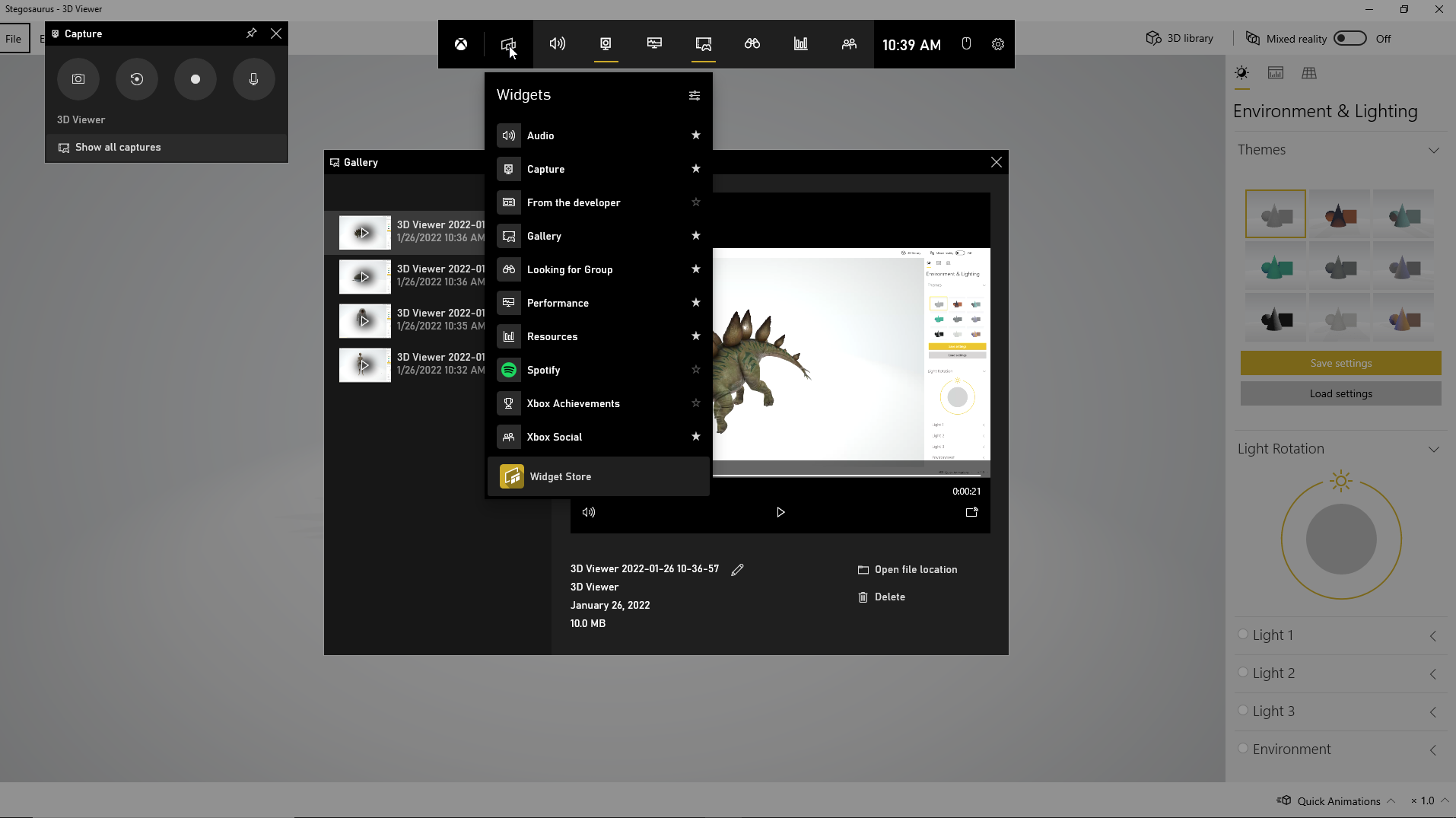This screenshot has height=818, width=1456.
Task: Select the orange-blue cone theme swatch
Action: [x=1404, y=317]
